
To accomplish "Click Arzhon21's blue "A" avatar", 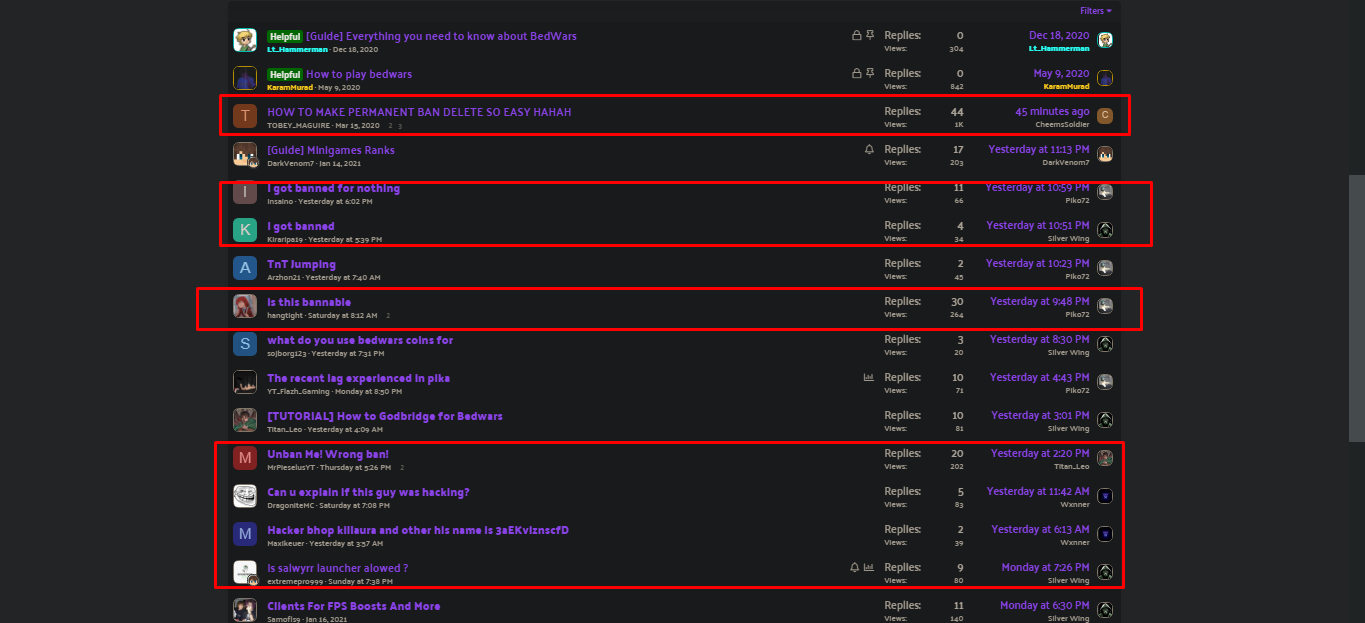I will tap(245, 268).
